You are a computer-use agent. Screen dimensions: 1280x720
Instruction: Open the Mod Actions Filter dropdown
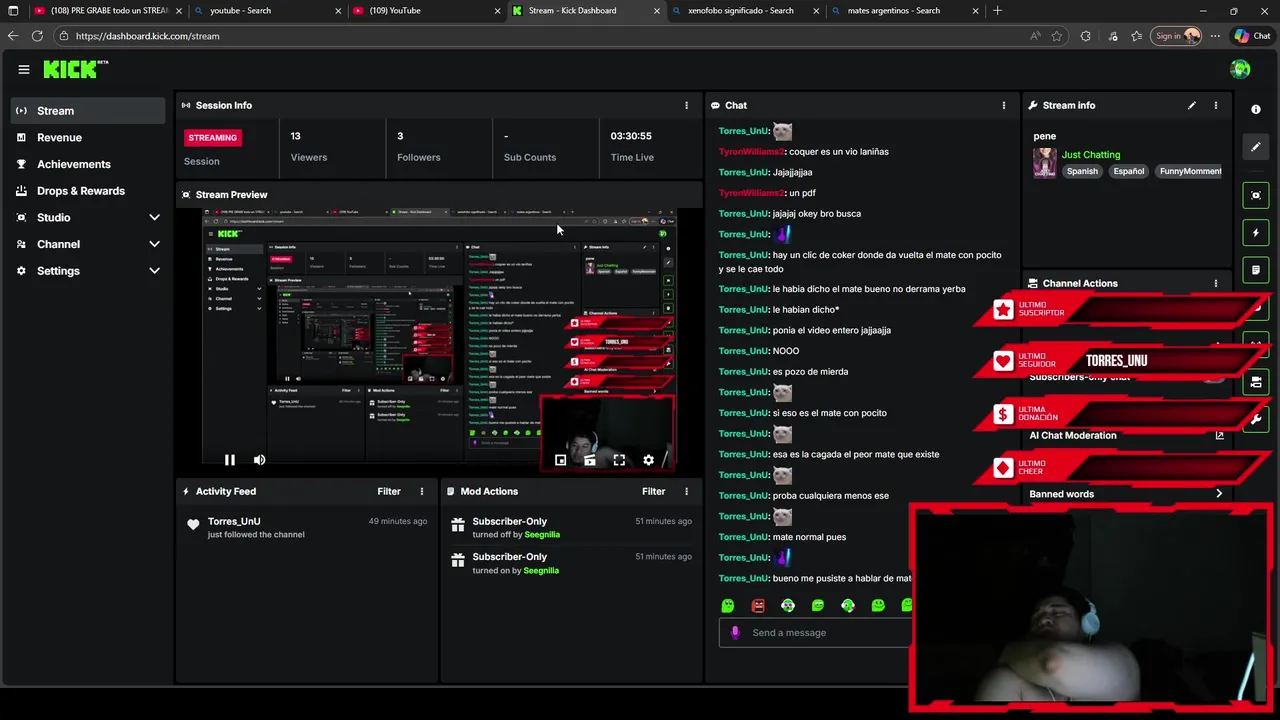click(653, 491)
